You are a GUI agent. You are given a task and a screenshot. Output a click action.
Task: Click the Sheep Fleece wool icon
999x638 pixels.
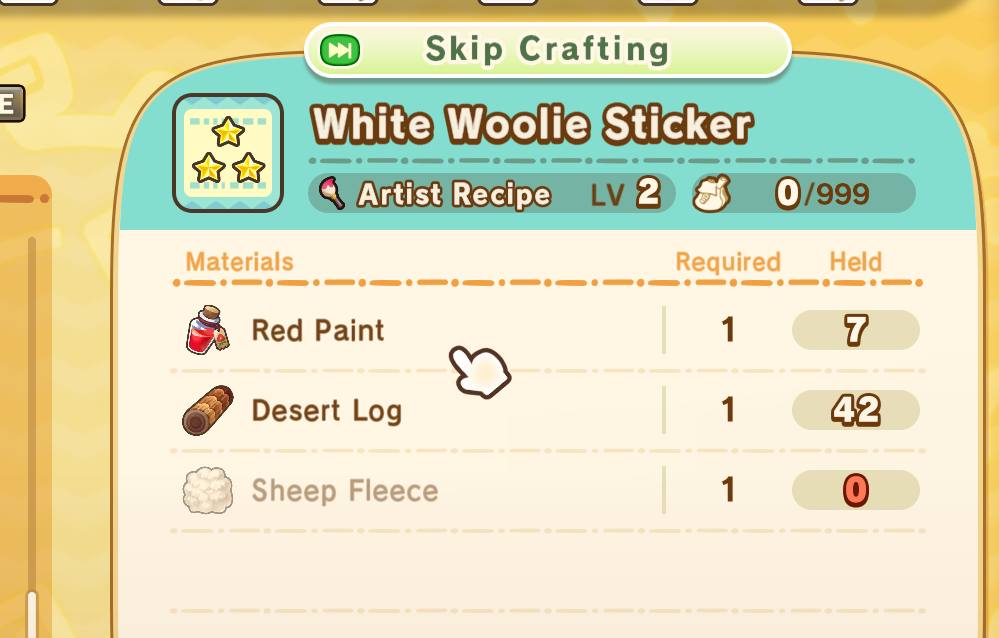point(208,490)
